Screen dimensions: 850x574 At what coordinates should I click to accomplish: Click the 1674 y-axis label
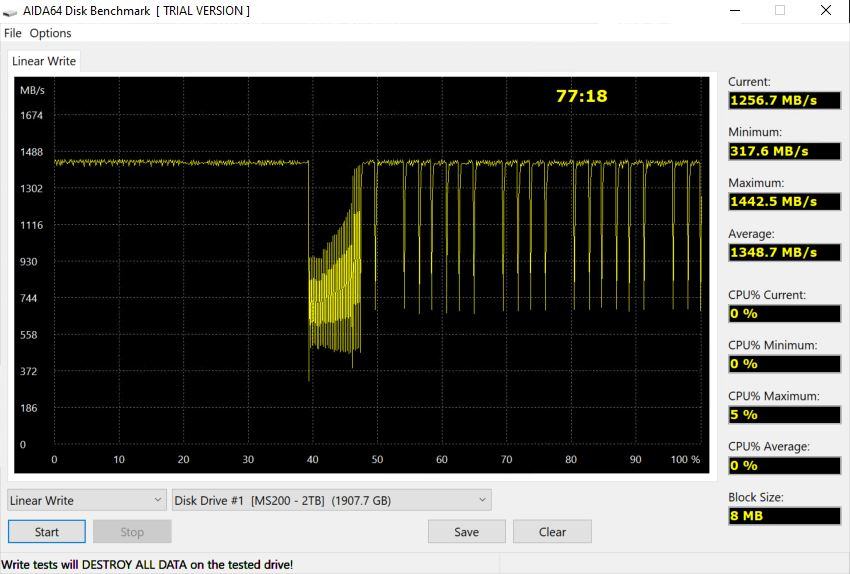31,115
